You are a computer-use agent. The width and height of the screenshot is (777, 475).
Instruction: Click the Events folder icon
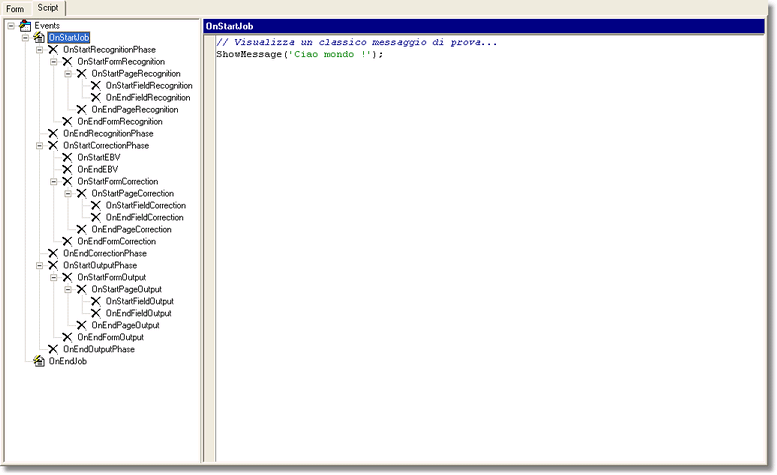tap(25, 26)
